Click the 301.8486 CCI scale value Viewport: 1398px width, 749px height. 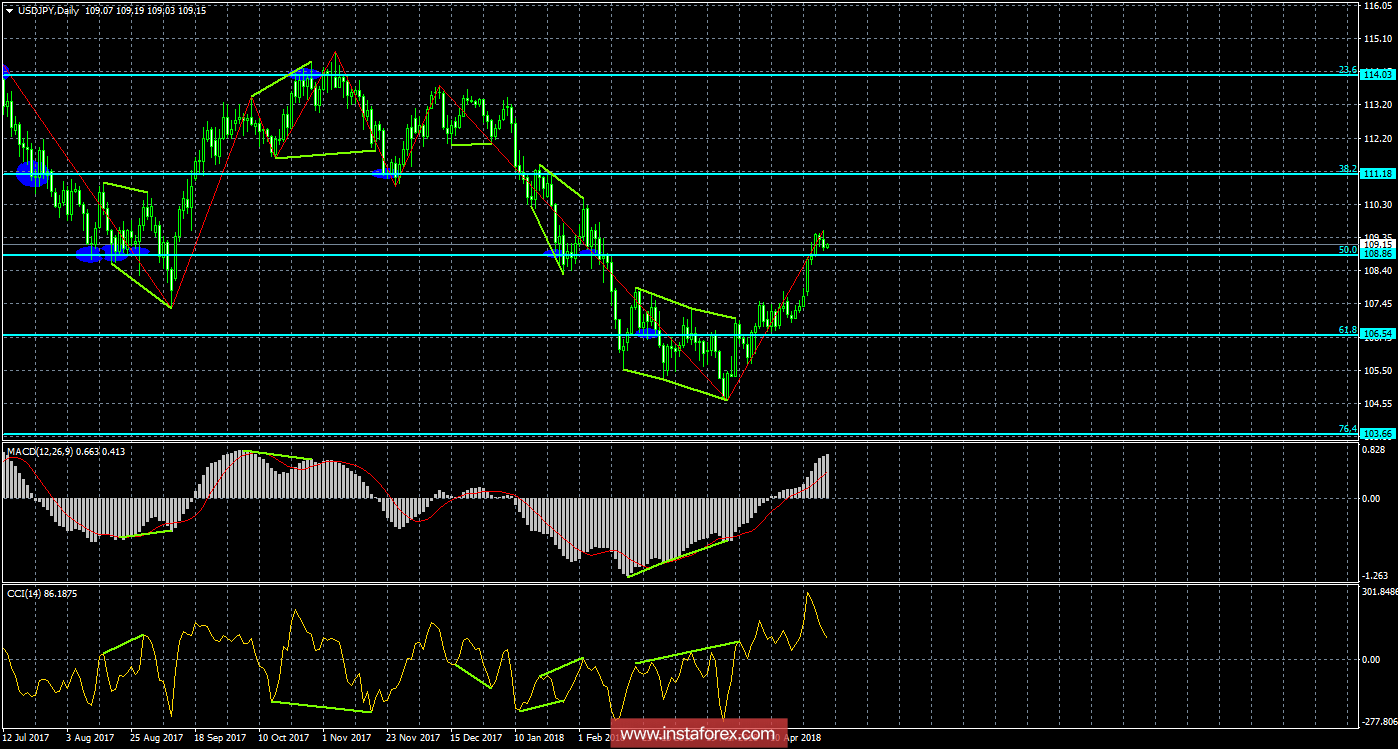(x=1380, y=593)
